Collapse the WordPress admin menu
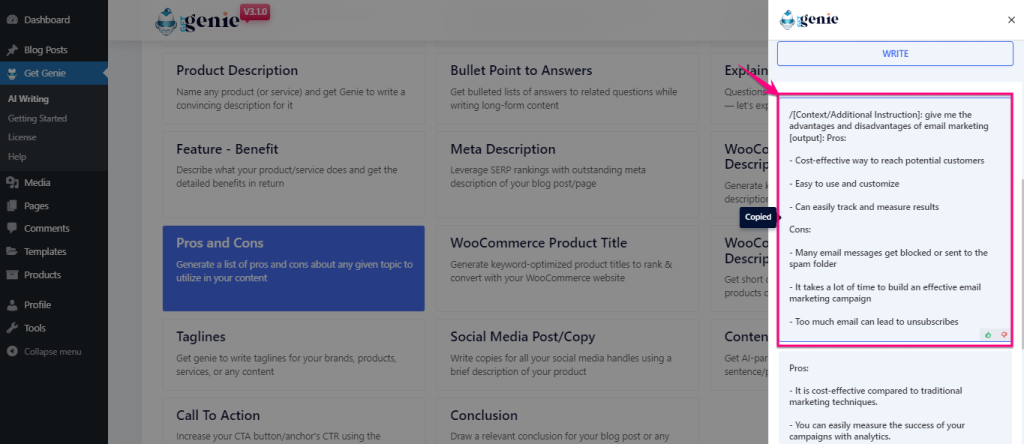 pos(44,352)
